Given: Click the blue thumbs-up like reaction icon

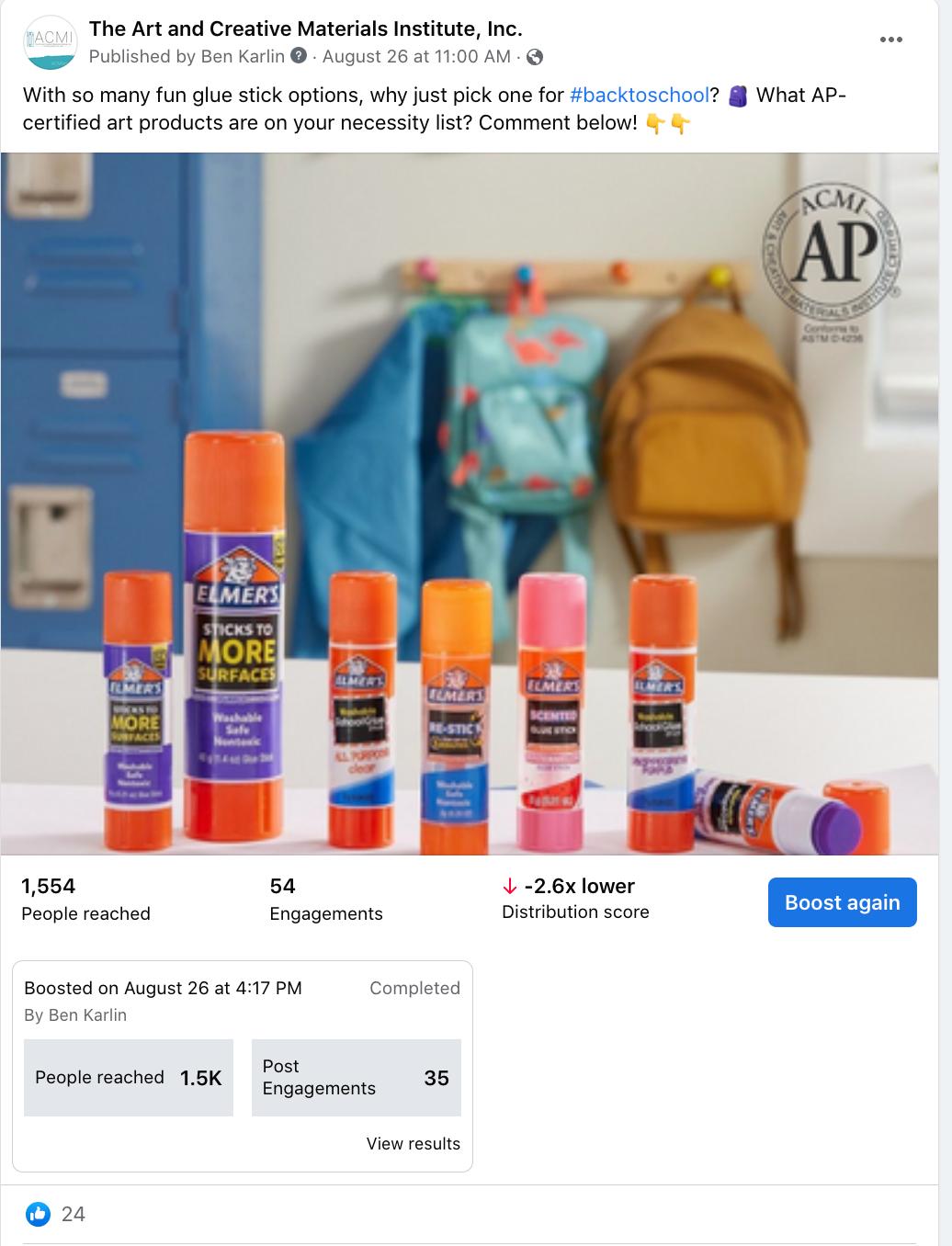Looking at the screenshot, I should 38,1214.
